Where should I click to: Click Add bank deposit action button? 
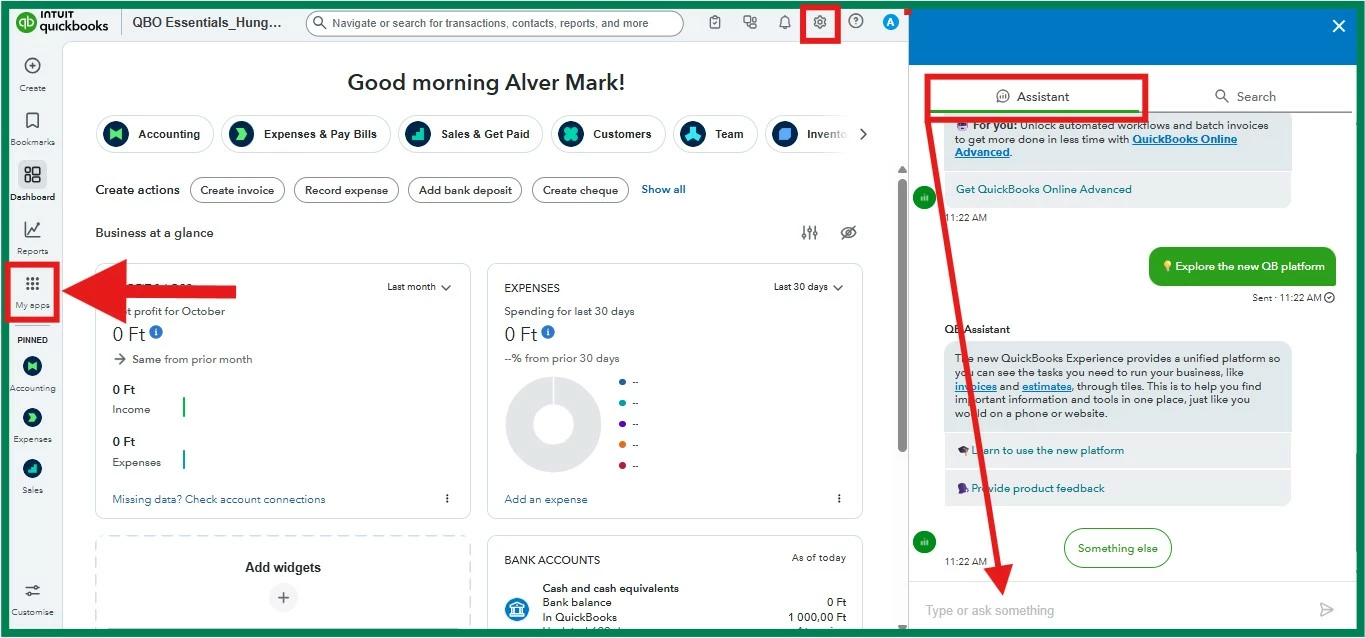[x=465, y=190]
